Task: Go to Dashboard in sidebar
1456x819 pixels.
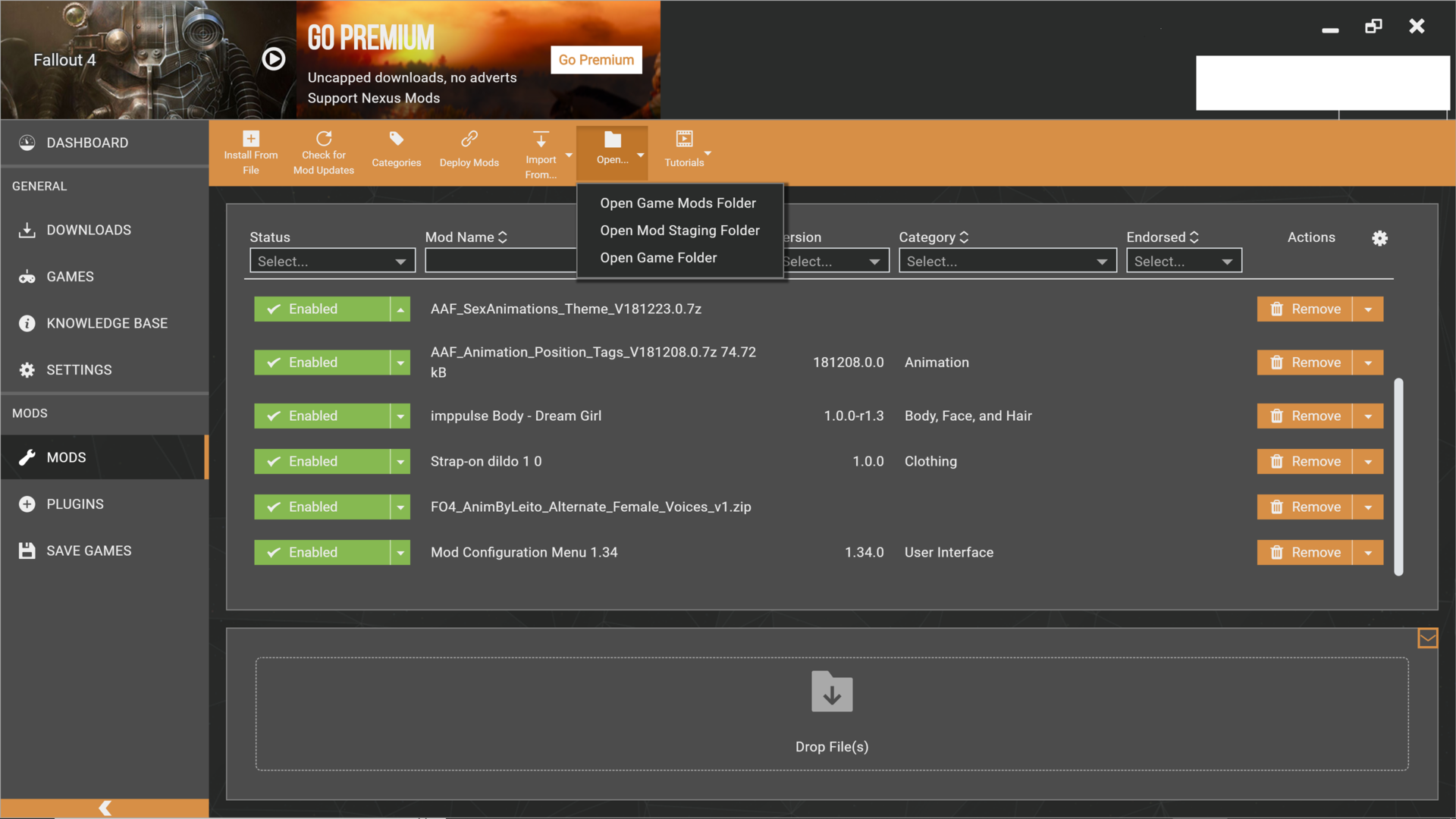Action: point(105,143)
